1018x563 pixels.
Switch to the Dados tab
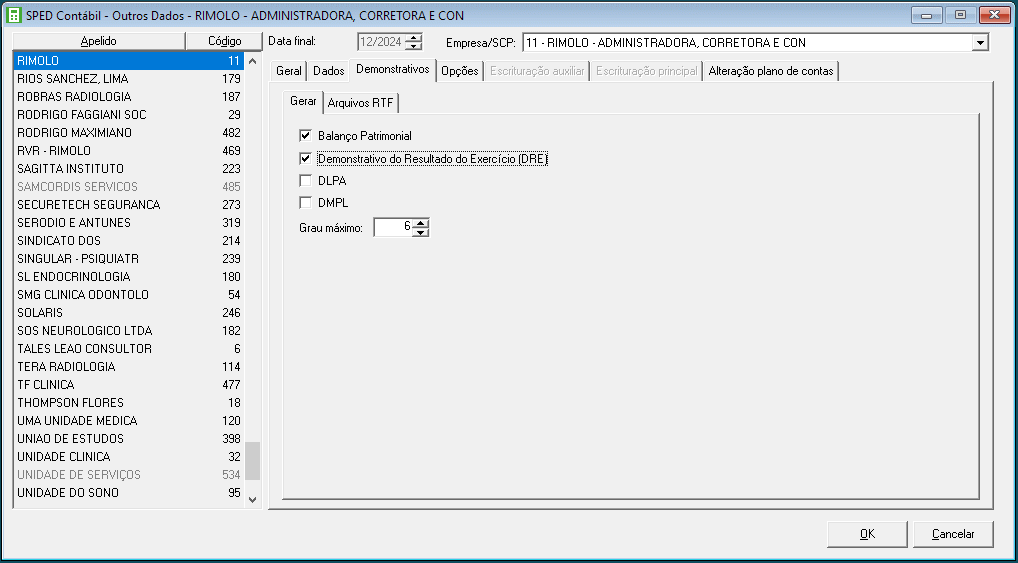[329, 71]
